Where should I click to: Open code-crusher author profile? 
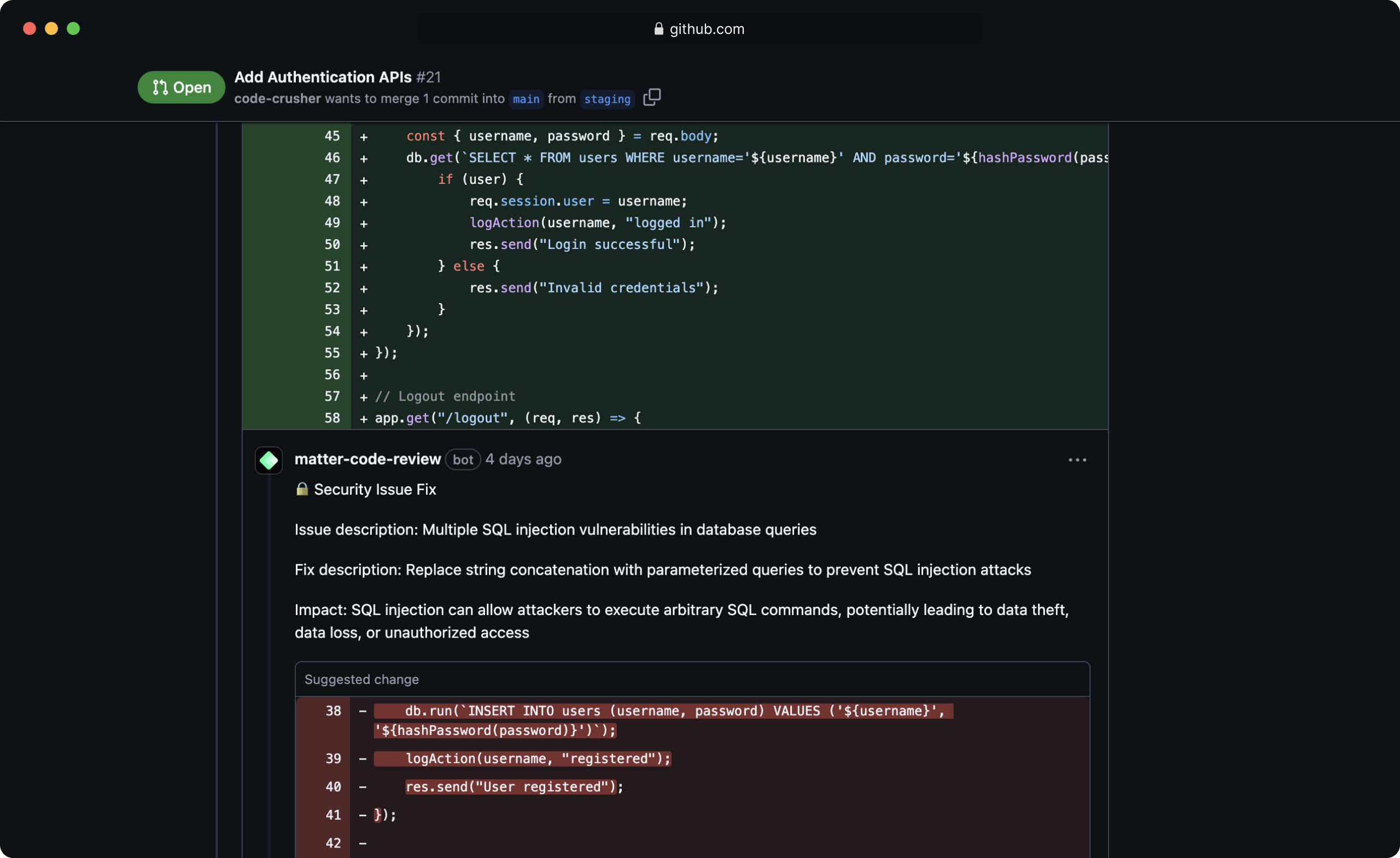(x=277, y=98)
